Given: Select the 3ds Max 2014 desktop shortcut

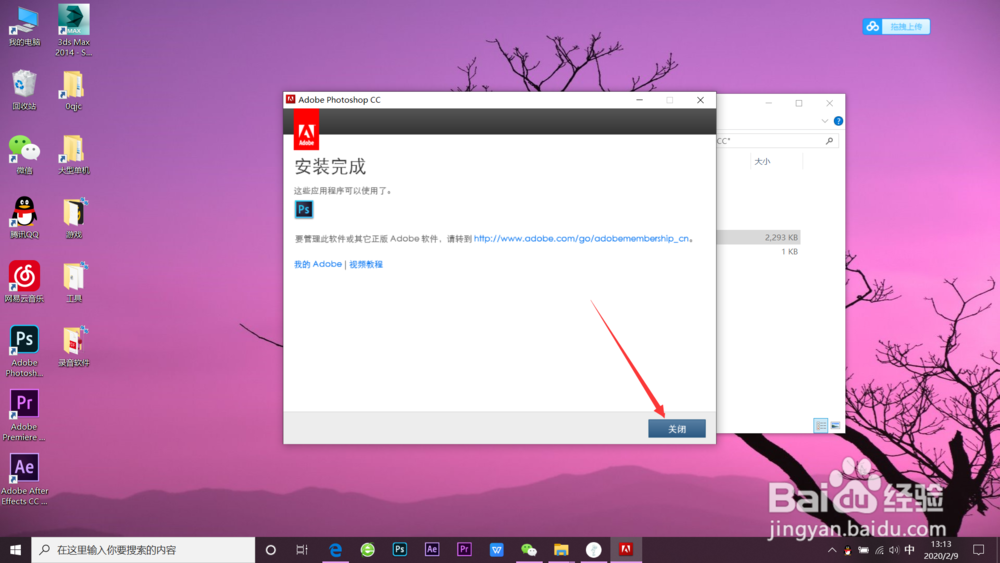Looking at the screenshot, I should (73, 30).
